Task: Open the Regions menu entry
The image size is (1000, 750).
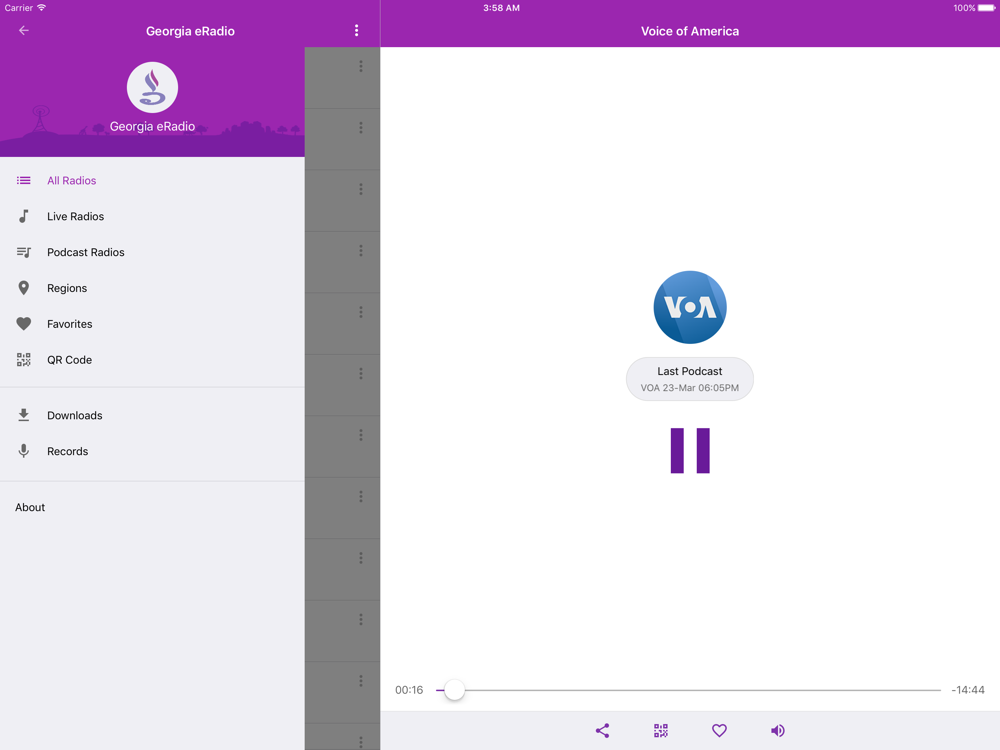Action: (152, 288)
